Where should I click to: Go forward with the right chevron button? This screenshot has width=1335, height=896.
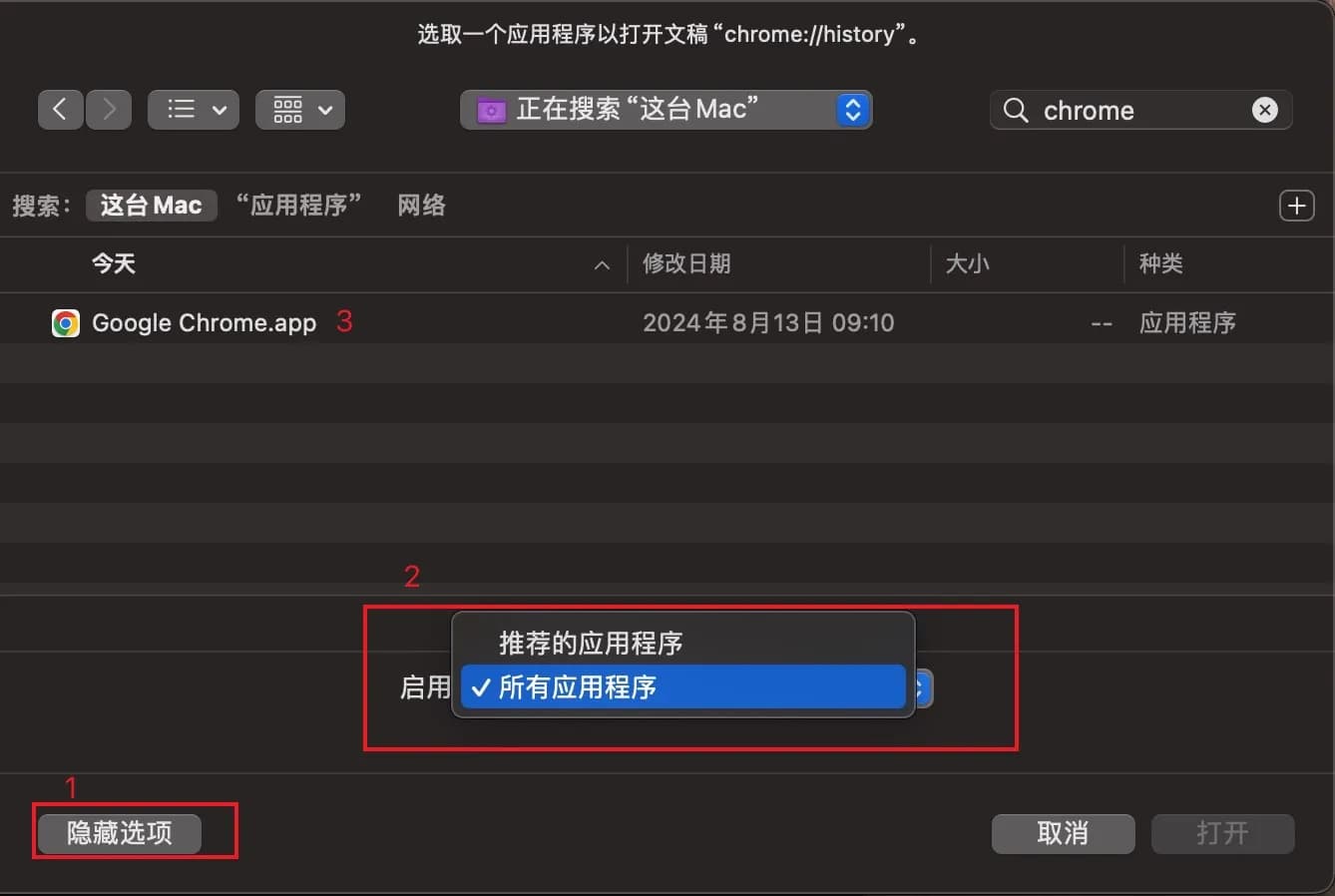[109, 110]
